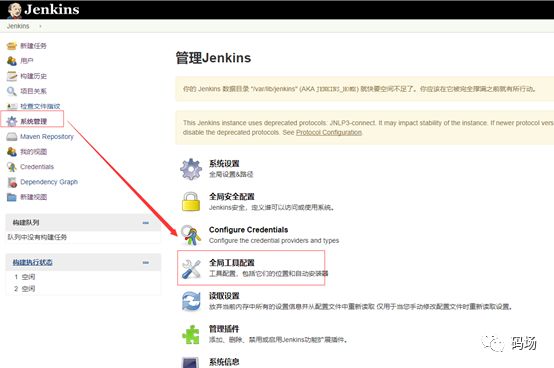Collapse the 构建执行状态 panel

click(x=146, y=263)
